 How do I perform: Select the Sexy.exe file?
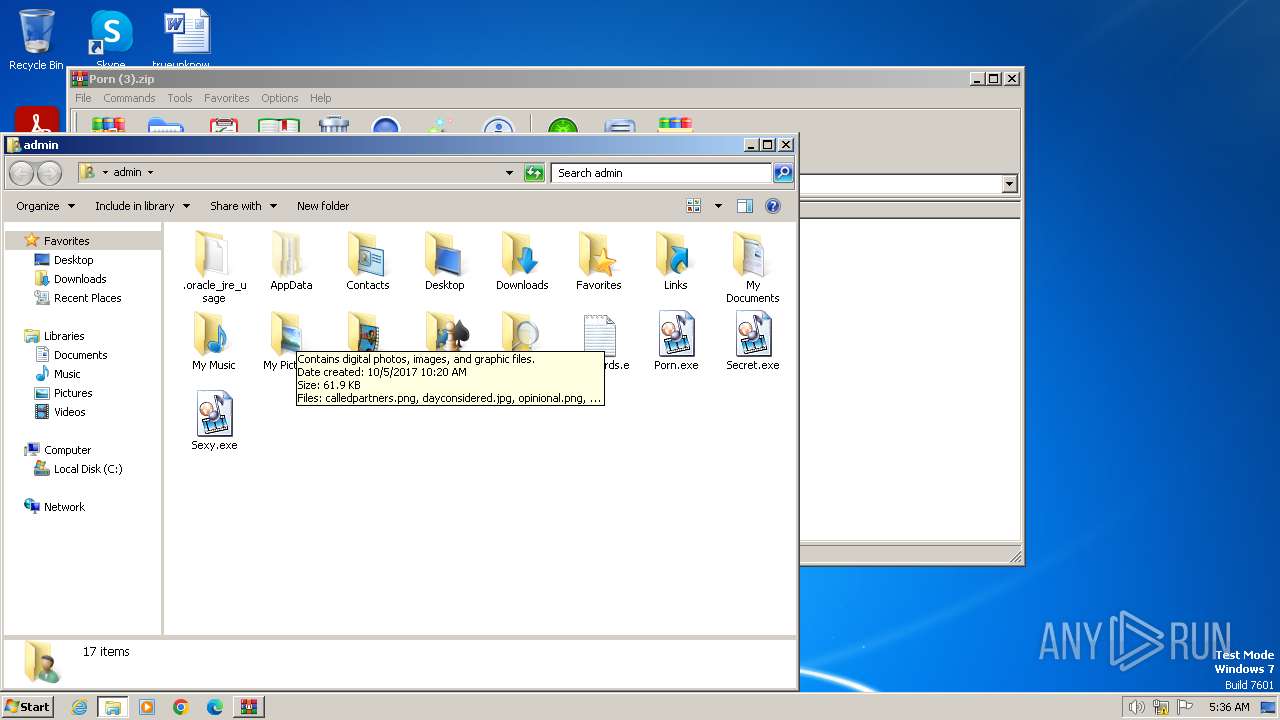(x=214, y=420)
